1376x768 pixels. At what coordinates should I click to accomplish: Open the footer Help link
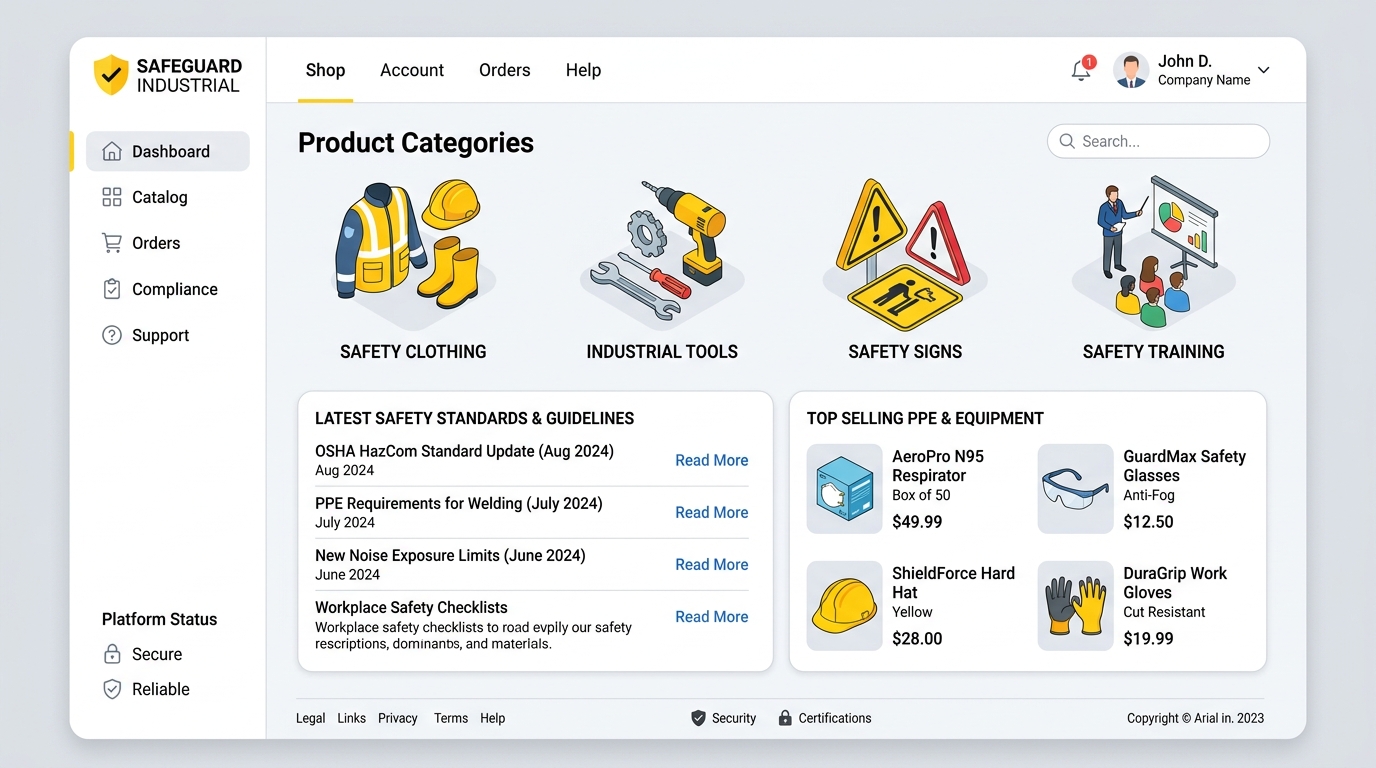493,718
